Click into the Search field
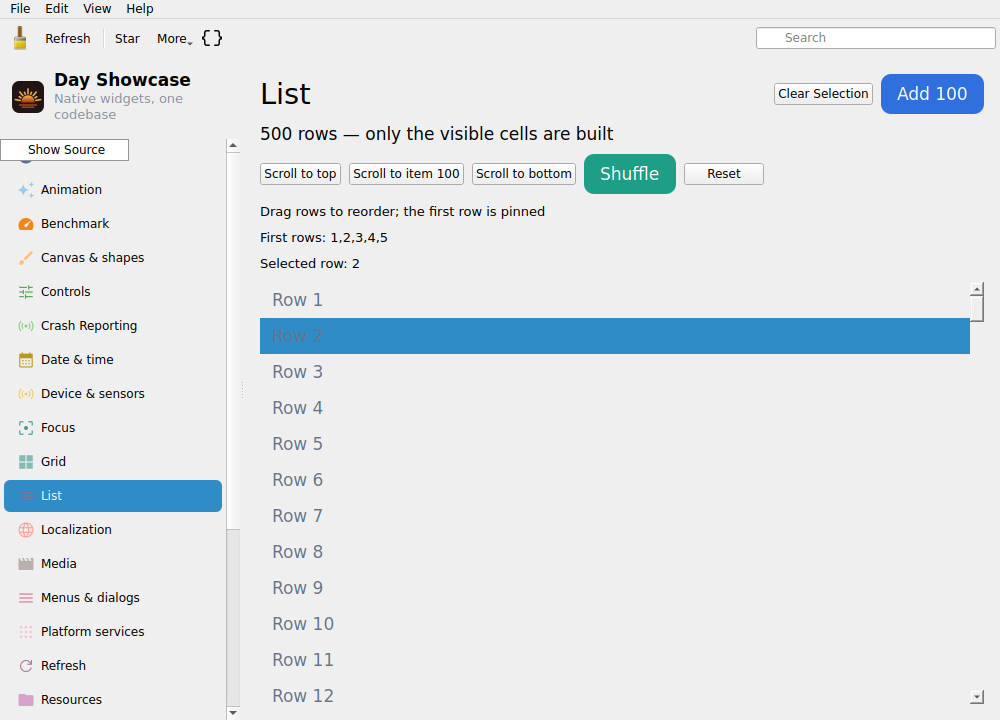The width and height of the screenshot is (1000, 720). [x=876, y=38]
